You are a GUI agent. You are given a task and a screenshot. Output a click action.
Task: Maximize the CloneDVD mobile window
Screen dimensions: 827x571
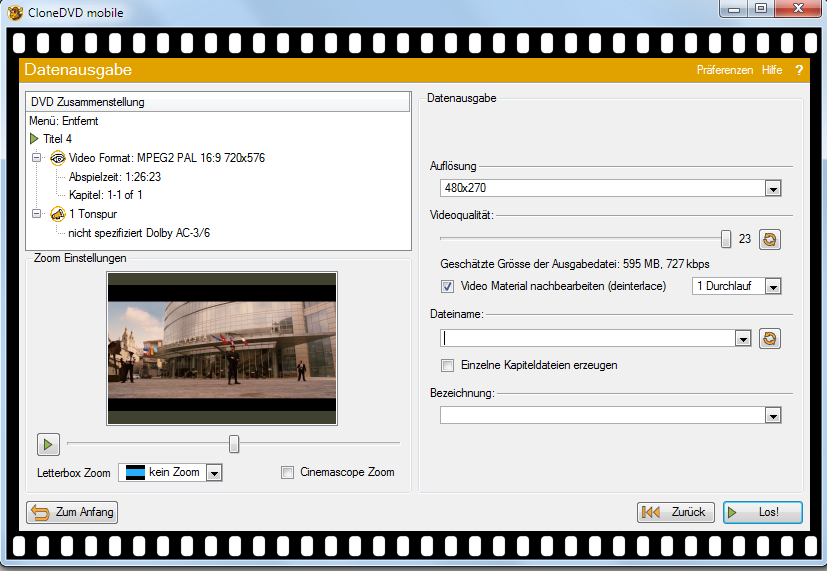[x=761, y=8]
